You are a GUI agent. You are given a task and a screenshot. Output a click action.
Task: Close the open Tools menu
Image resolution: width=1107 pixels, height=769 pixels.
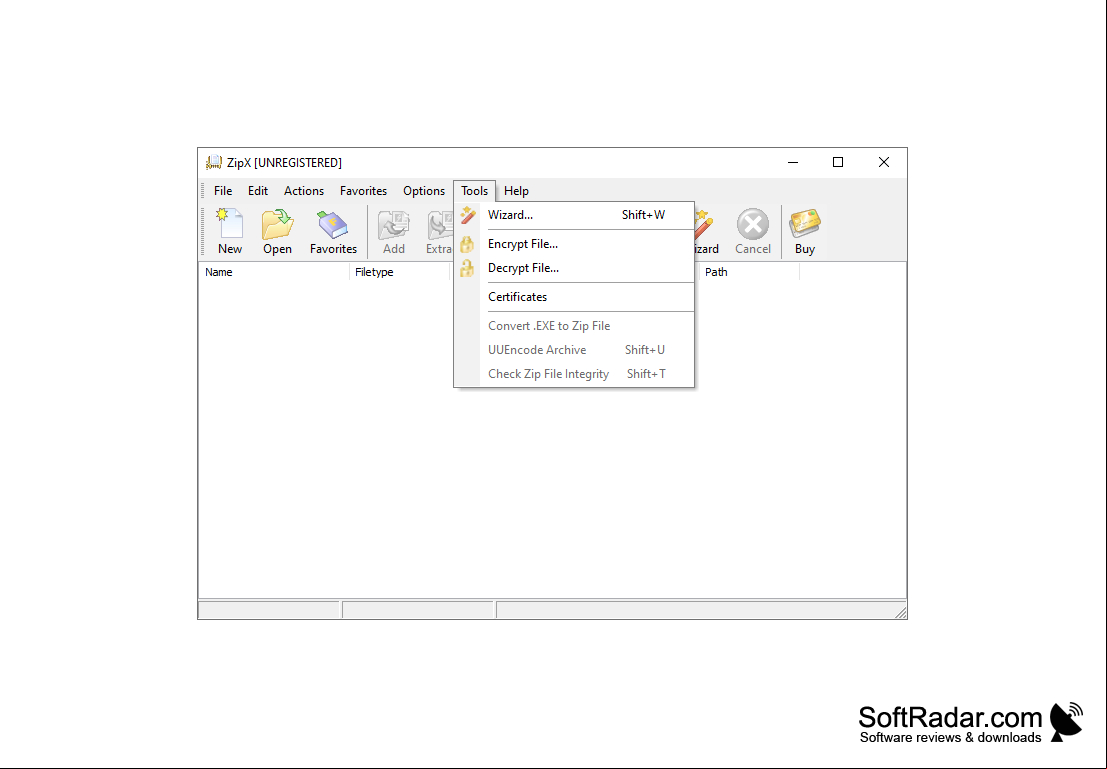[x=474, y=191]
